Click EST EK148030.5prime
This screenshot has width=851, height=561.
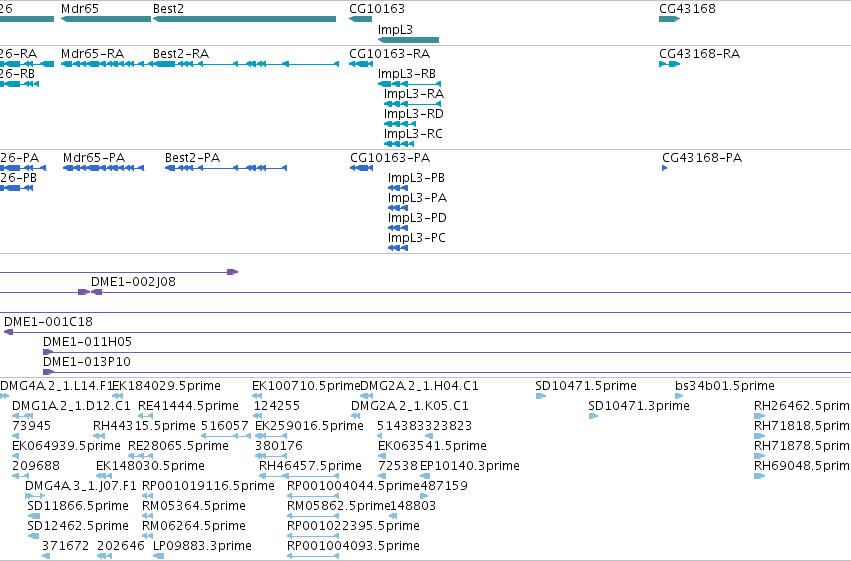tap(150, 466)
